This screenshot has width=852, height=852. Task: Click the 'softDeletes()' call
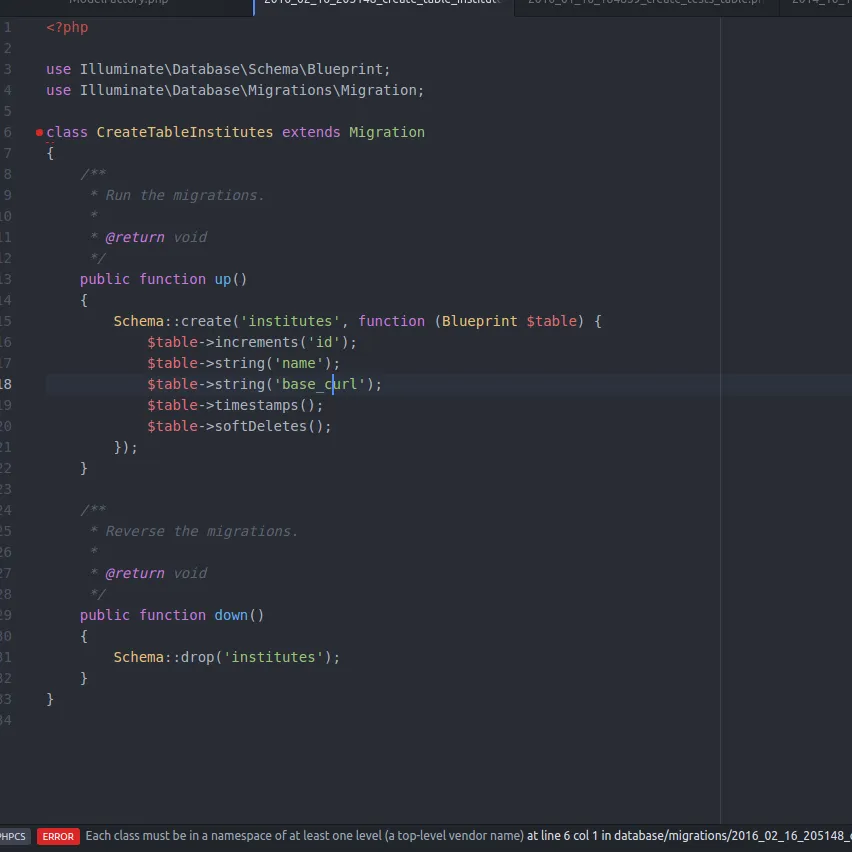[x=269, y=426]
